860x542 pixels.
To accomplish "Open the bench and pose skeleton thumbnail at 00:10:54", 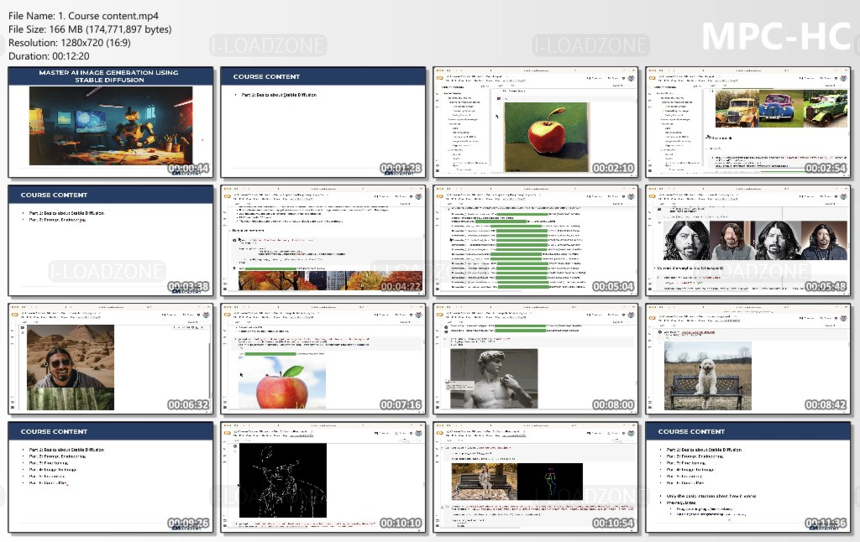I will (536, 477).
